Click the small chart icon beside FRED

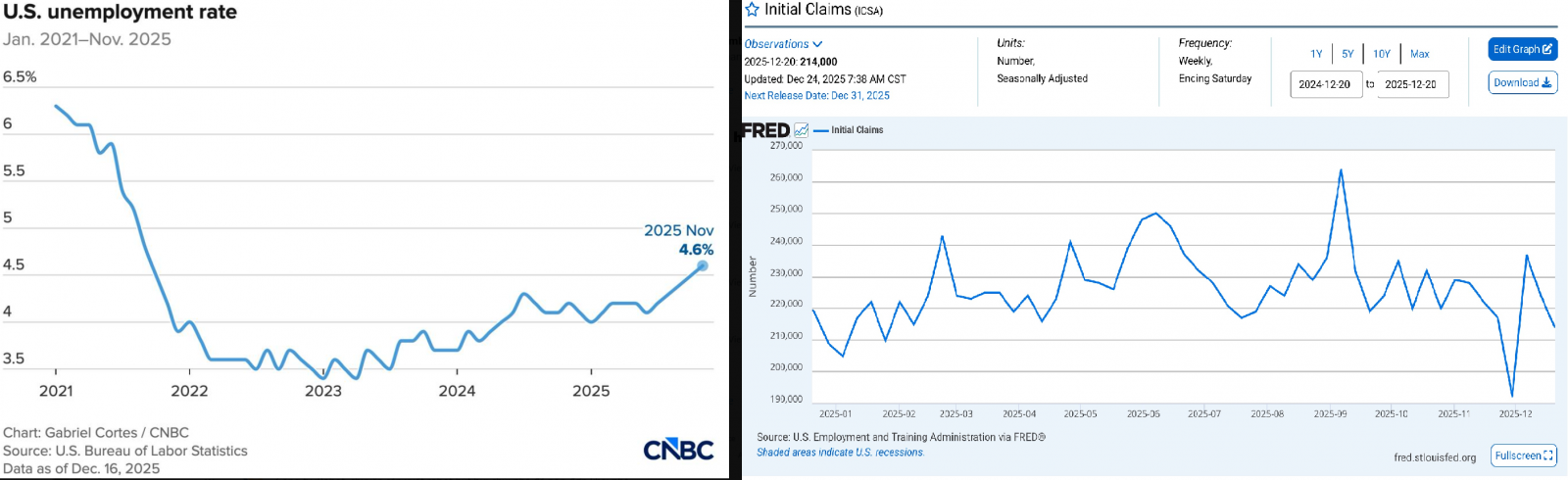(x=802, y=130)
